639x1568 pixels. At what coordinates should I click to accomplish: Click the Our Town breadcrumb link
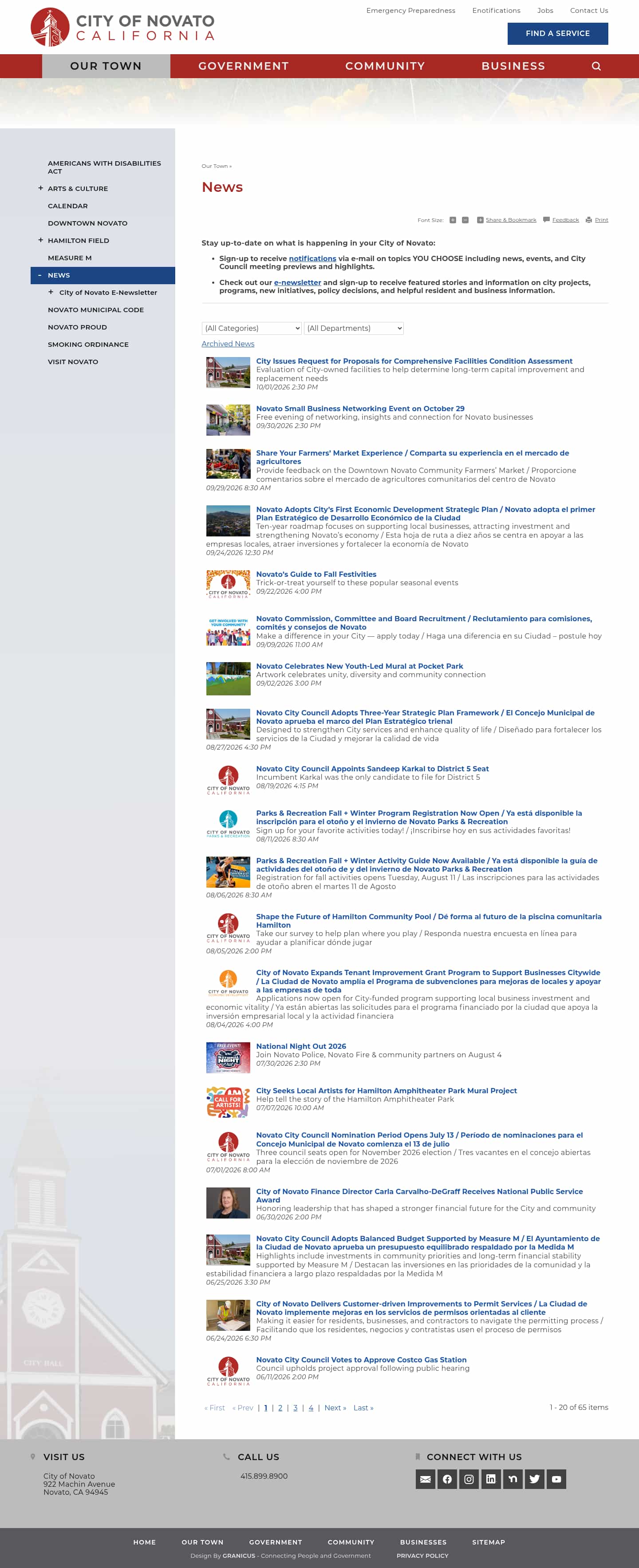coord(215,166)
